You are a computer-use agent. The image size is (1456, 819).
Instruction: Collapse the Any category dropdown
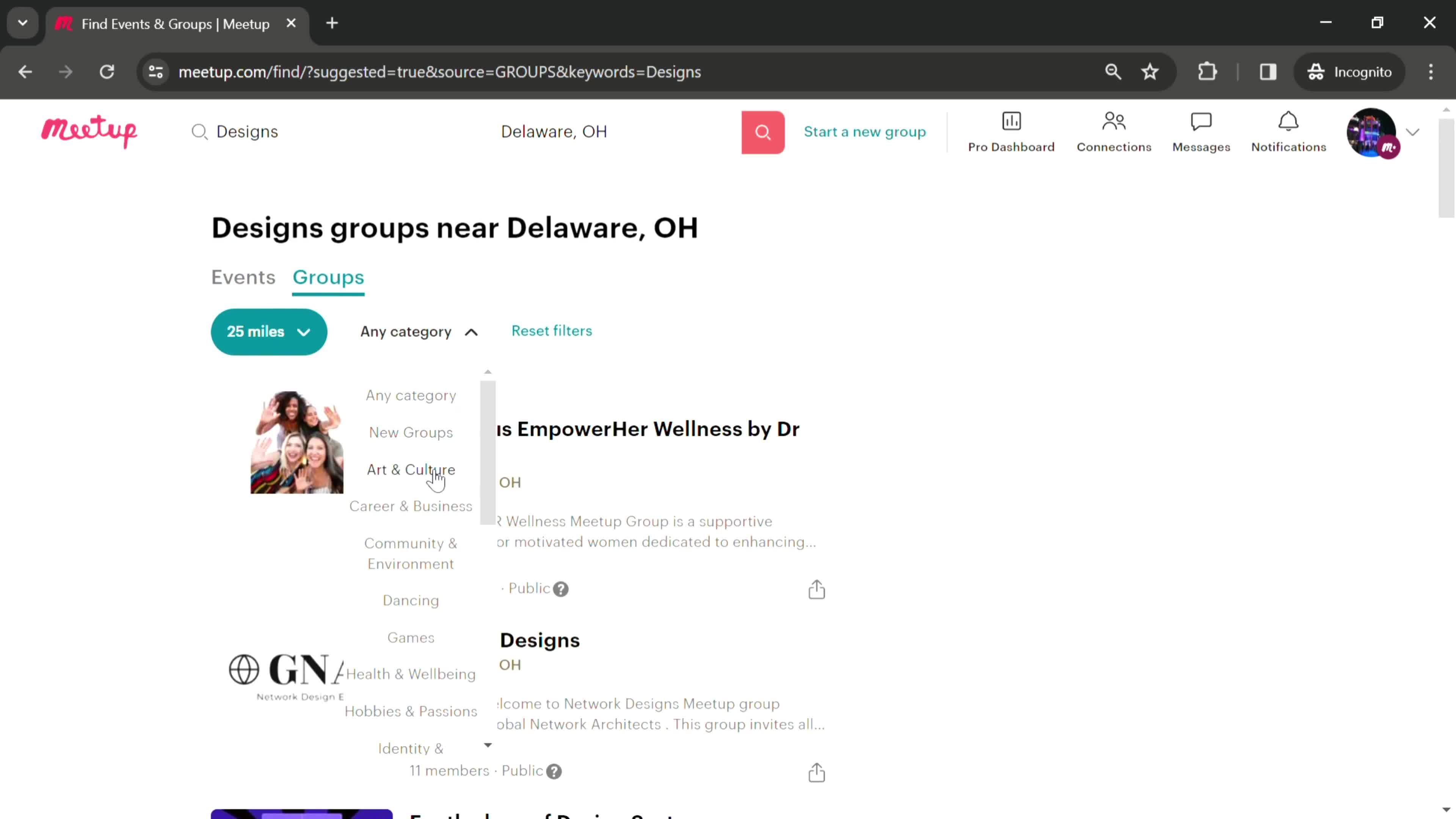[x=419, y=332]
